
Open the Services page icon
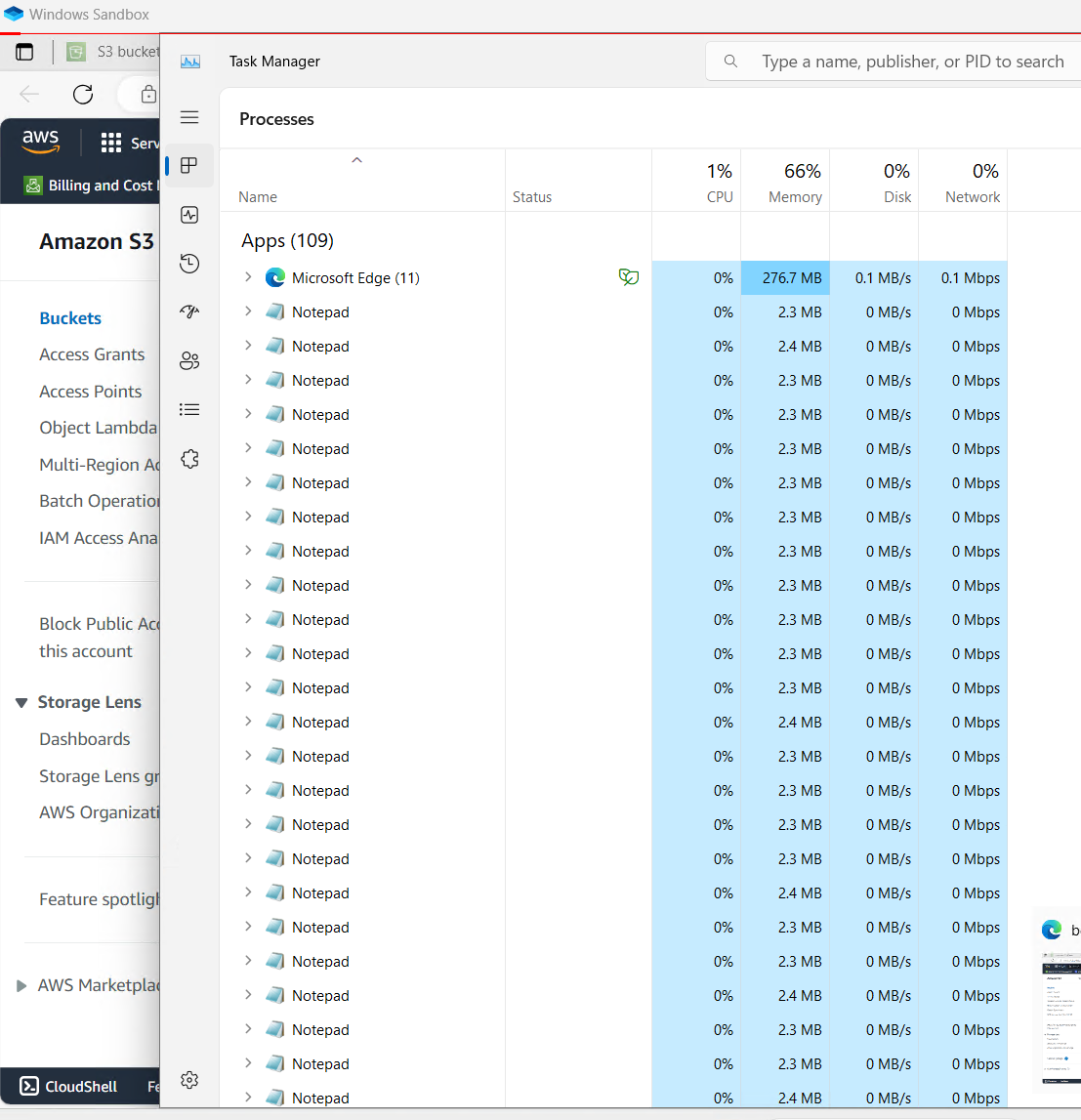pyautogui.click(x=189, y=459)
